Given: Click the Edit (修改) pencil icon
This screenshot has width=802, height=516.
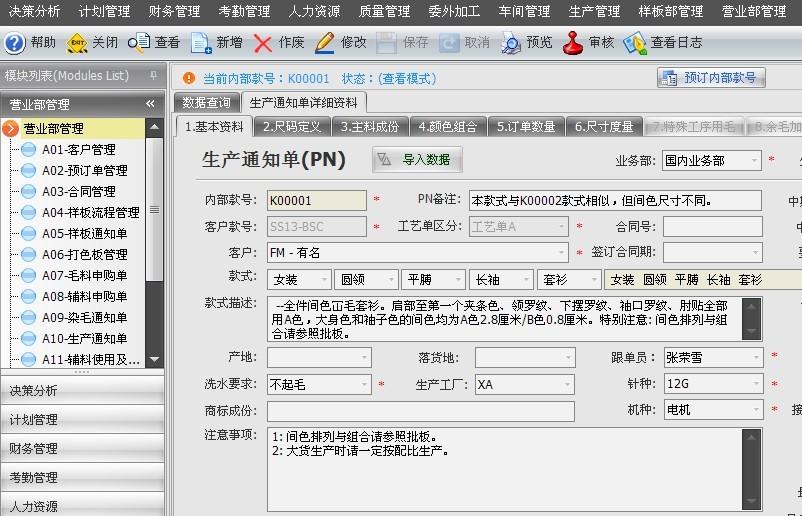Looking at the screenshot, I should (x=325, y=43).
